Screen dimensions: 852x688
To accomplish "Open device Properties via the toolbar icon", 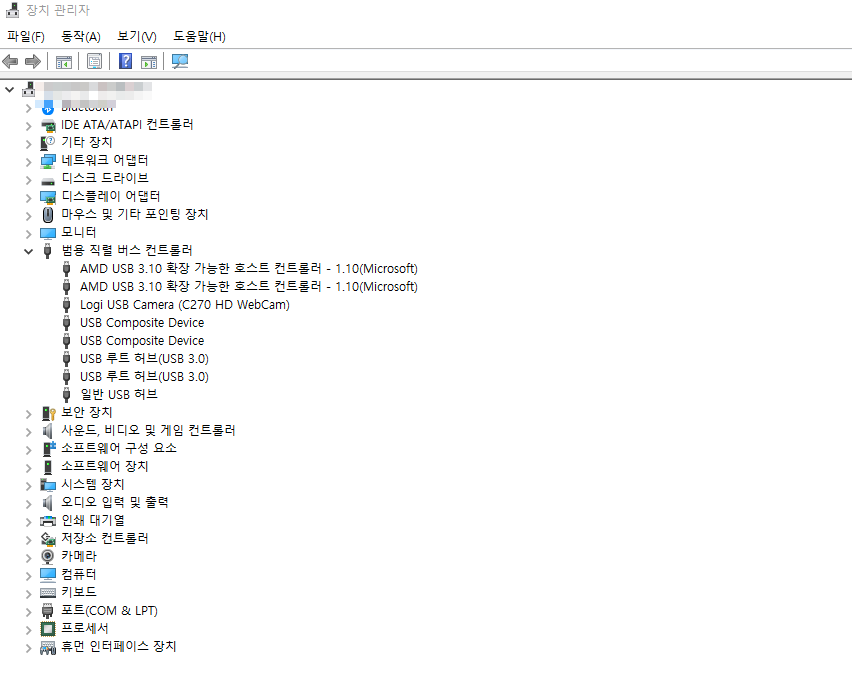I will pos(92,61).
